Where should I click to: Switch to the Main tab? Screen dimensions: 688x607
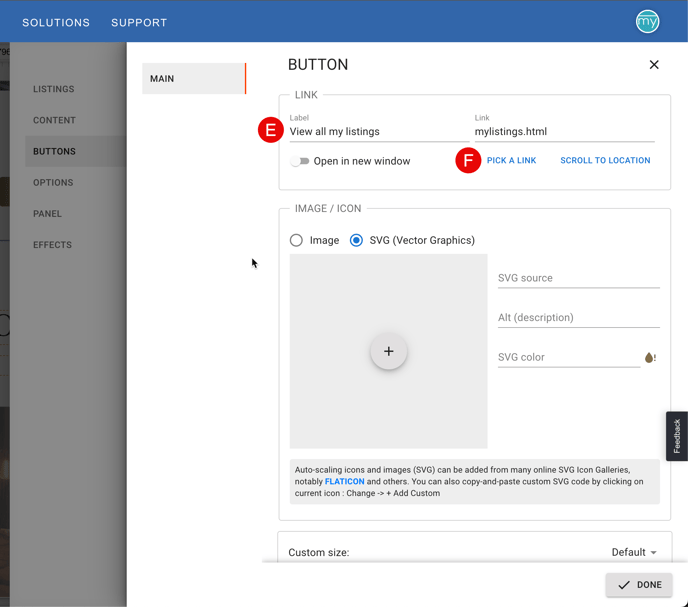pyautogui.click(x=194, y=79)
